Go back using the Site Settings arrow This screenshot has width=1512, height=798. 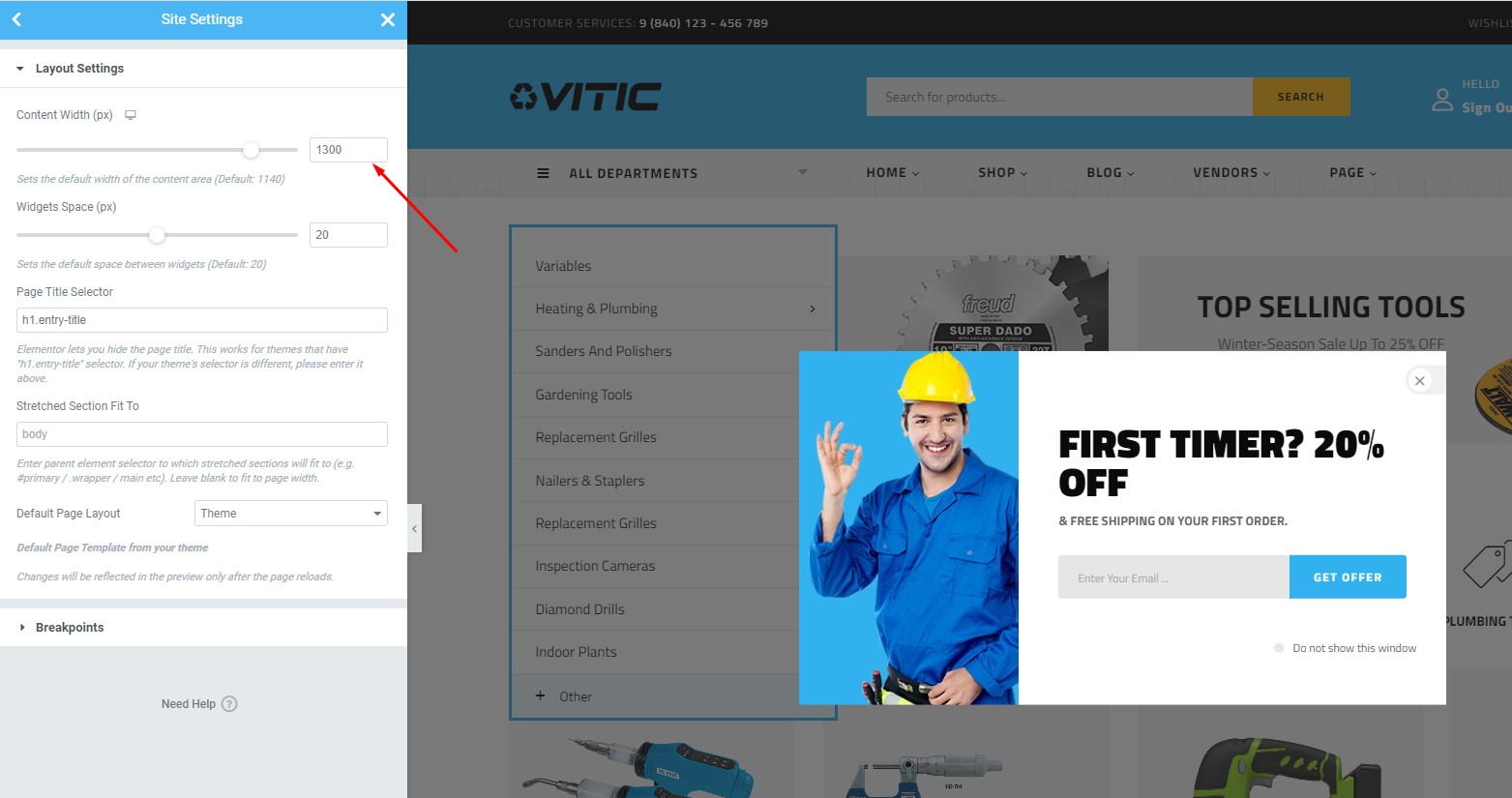tap(16, 19)
